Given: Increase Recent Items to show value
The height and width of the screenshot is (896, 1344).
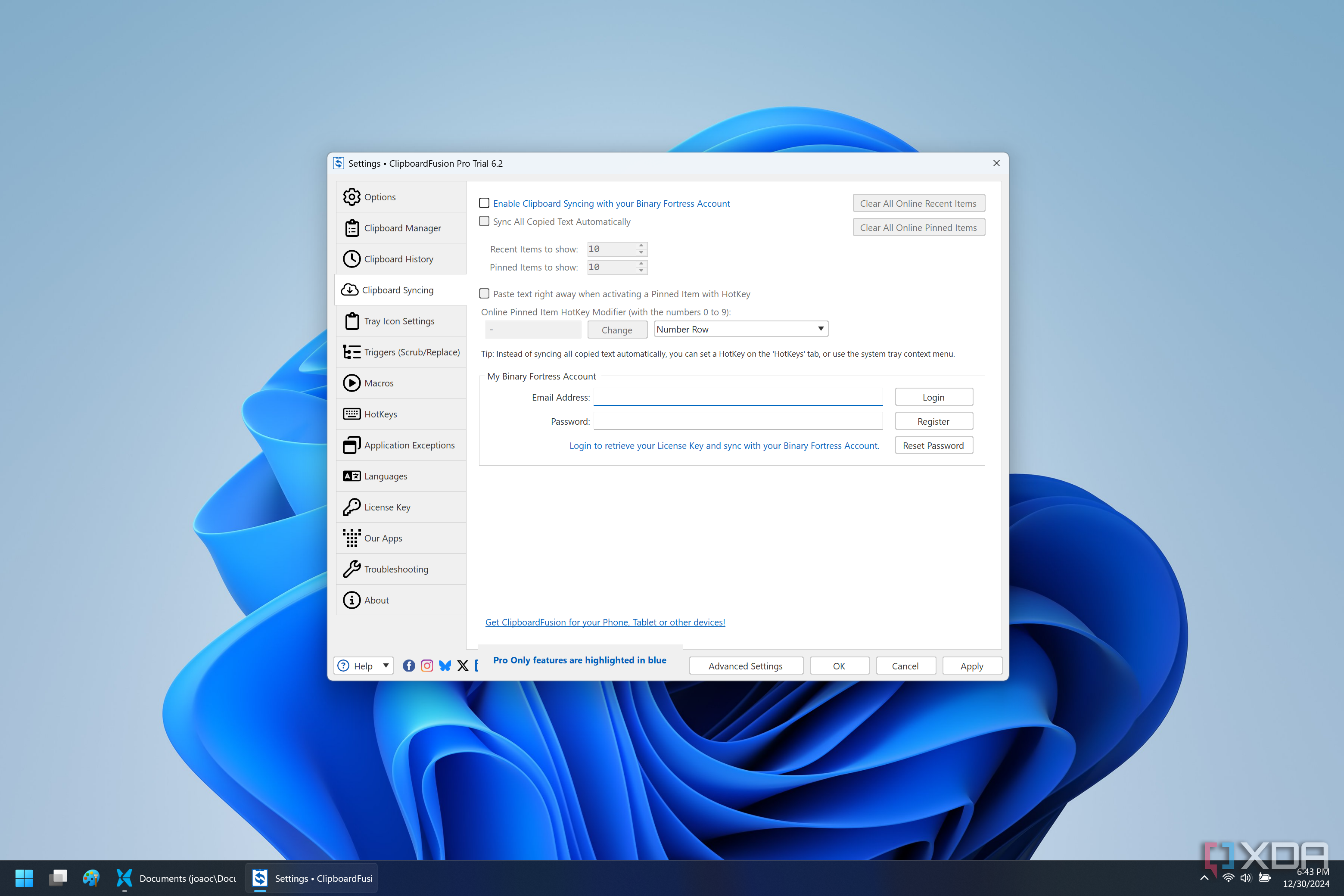Looking at the screenshot, I should [x=641, y=246].
